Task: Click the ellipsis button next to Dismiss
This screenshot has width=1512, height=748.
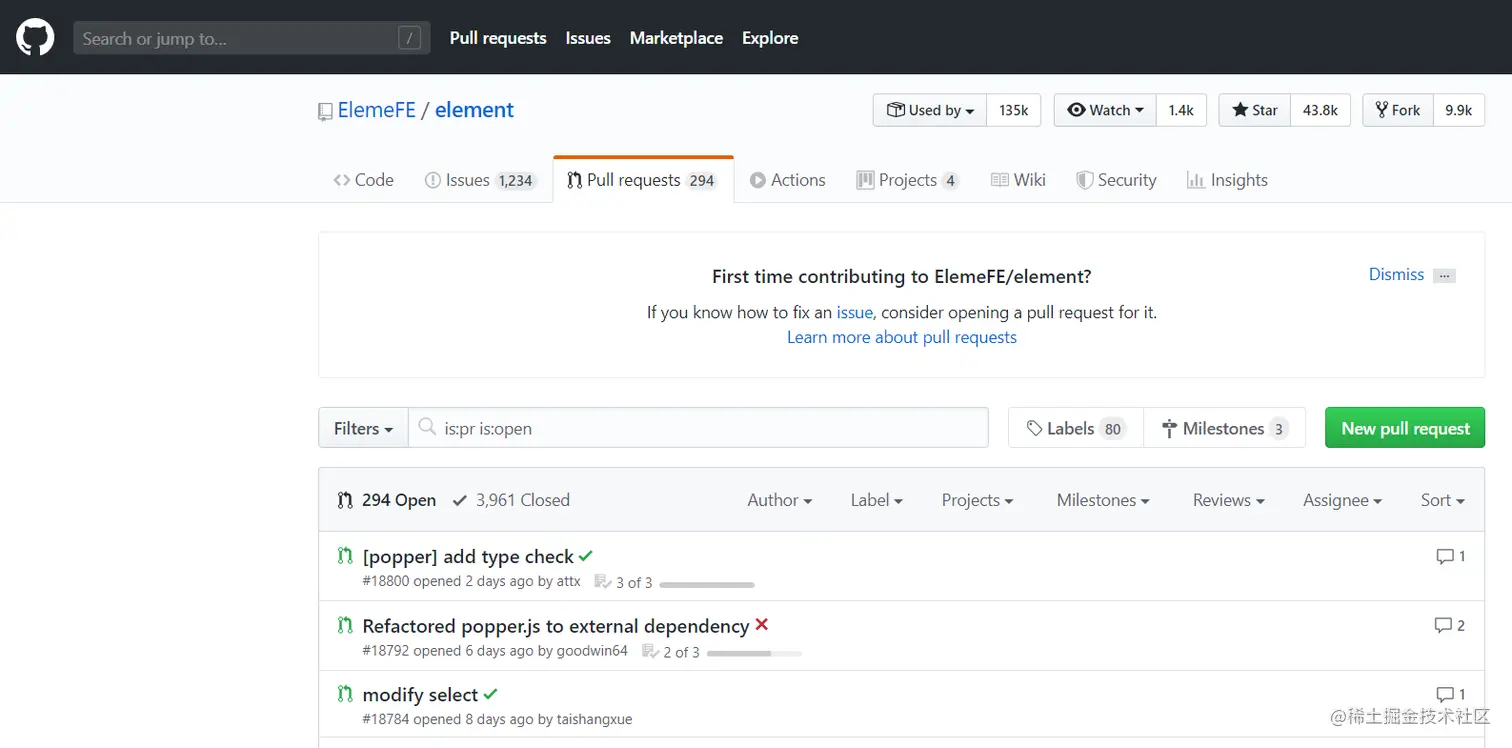Action: pos(1444,276)
